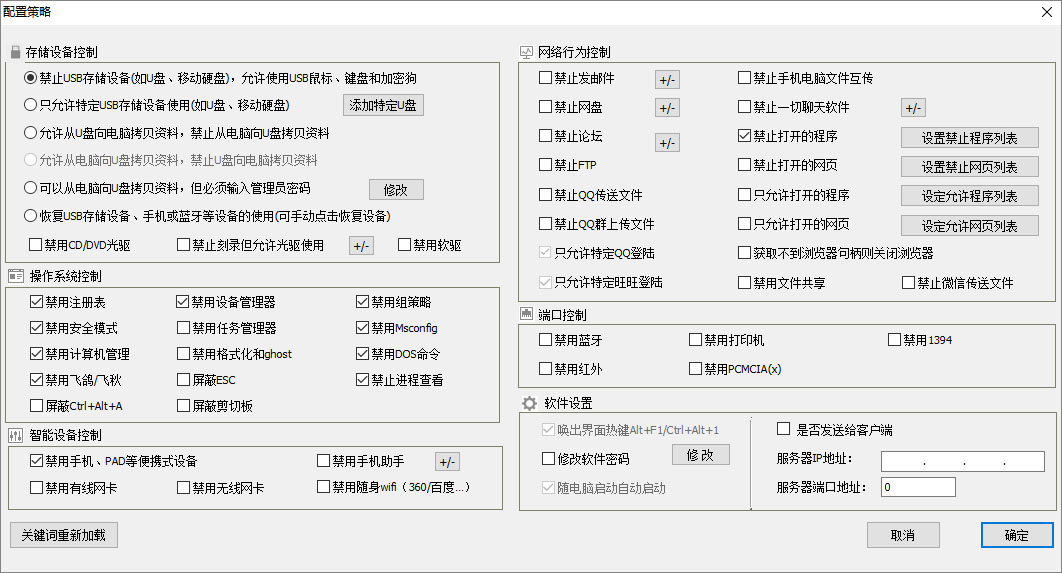Image resolution: width=1062 pixels, height=573 pixels.
Task: Expand the +/- button beside 禁止一切聊天软件
Action: [x=913, y=108]
